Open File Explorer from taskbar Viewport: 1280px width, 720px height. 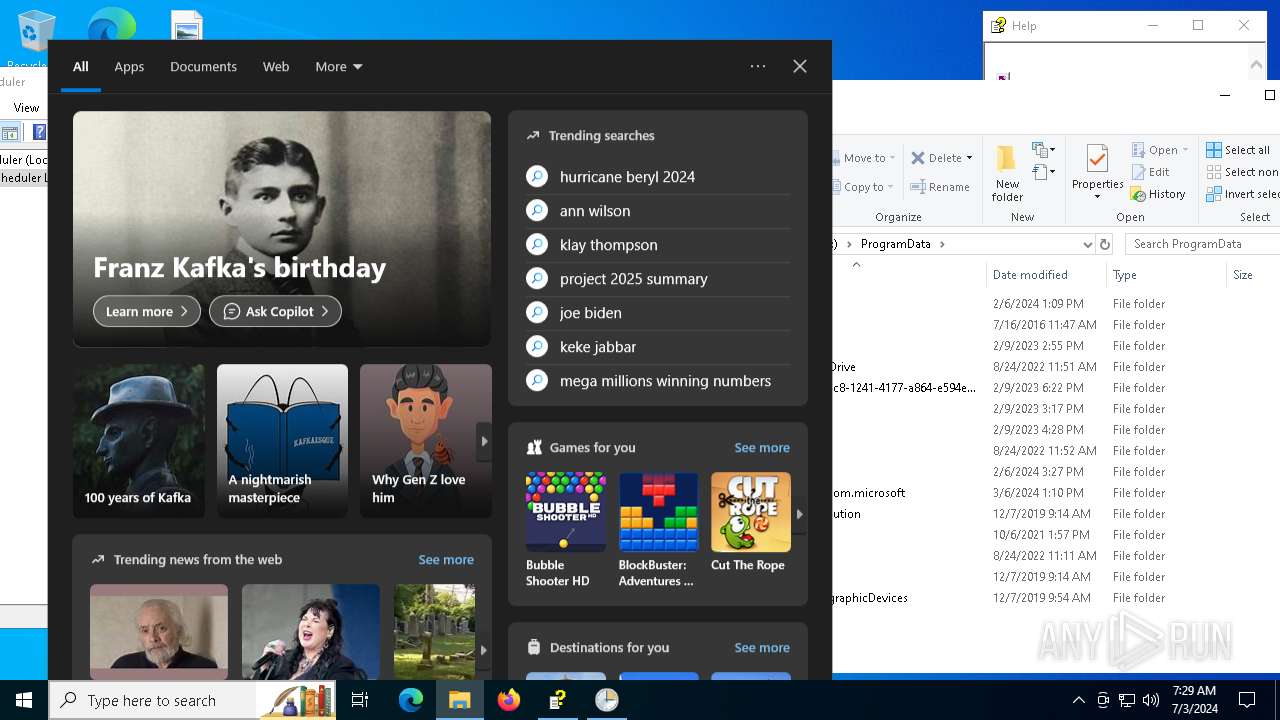[460, 700]
